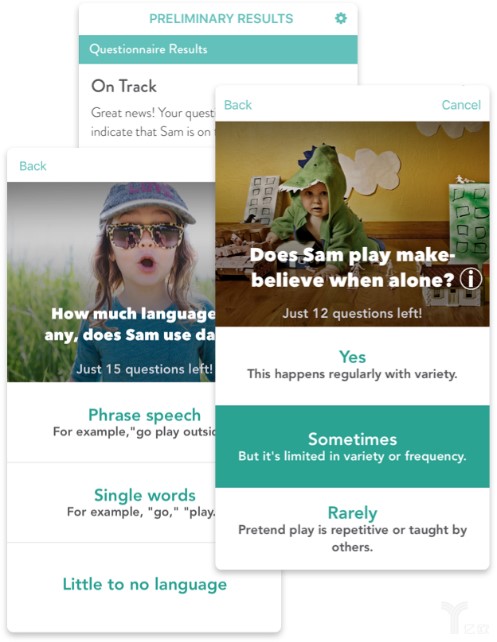Image resolution: width=497 pixels, height=642 pixels.
Task: Choose the Sometimes answer option
Action: [x=352, y=446]
